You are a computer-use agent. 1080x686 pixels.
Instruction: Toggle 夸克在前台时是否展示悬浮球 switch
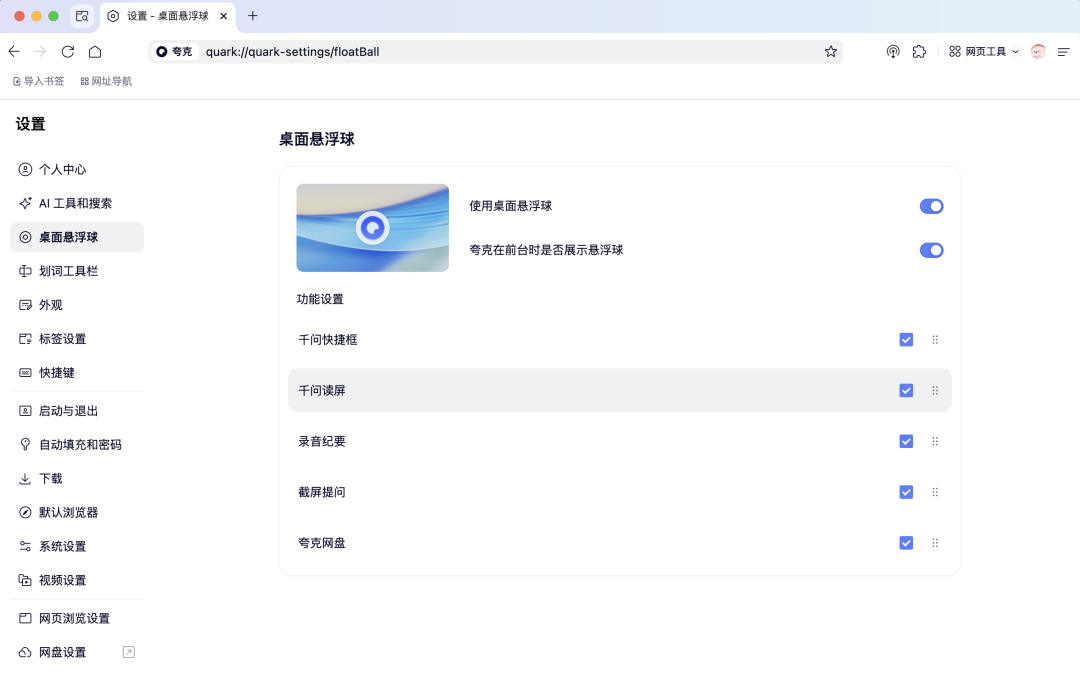(x=931, y=250)
